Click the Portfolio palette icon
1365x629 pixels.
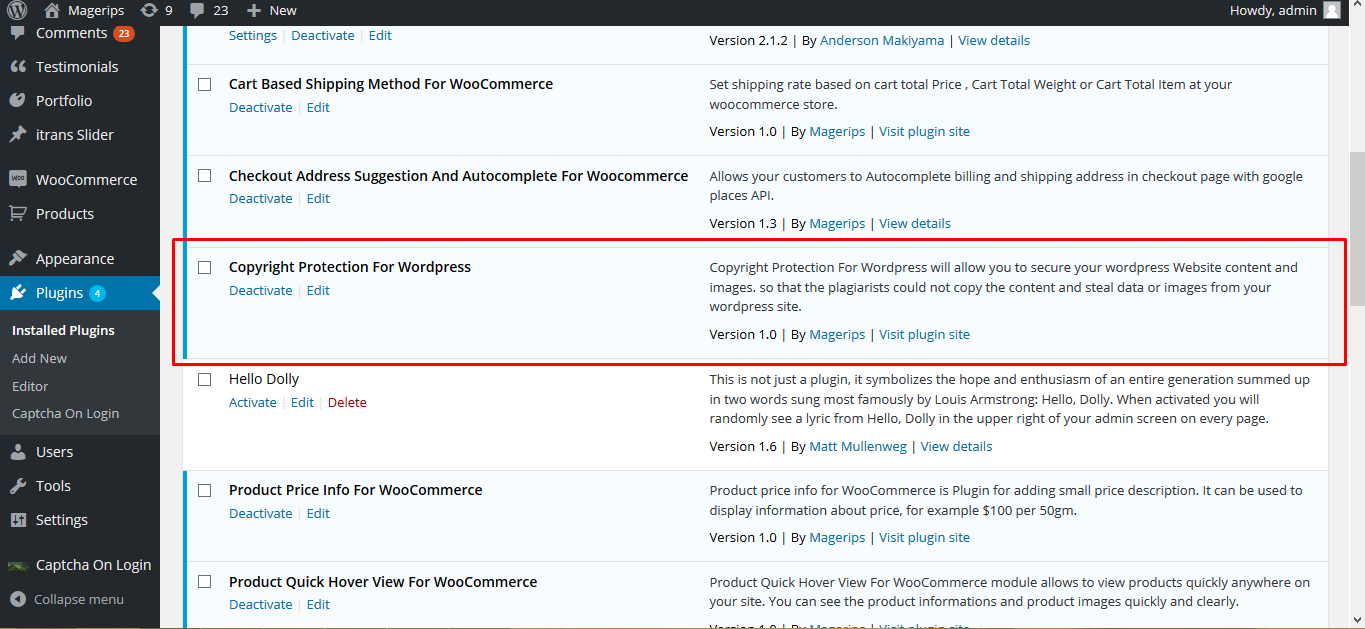click(x=18, y=101)
